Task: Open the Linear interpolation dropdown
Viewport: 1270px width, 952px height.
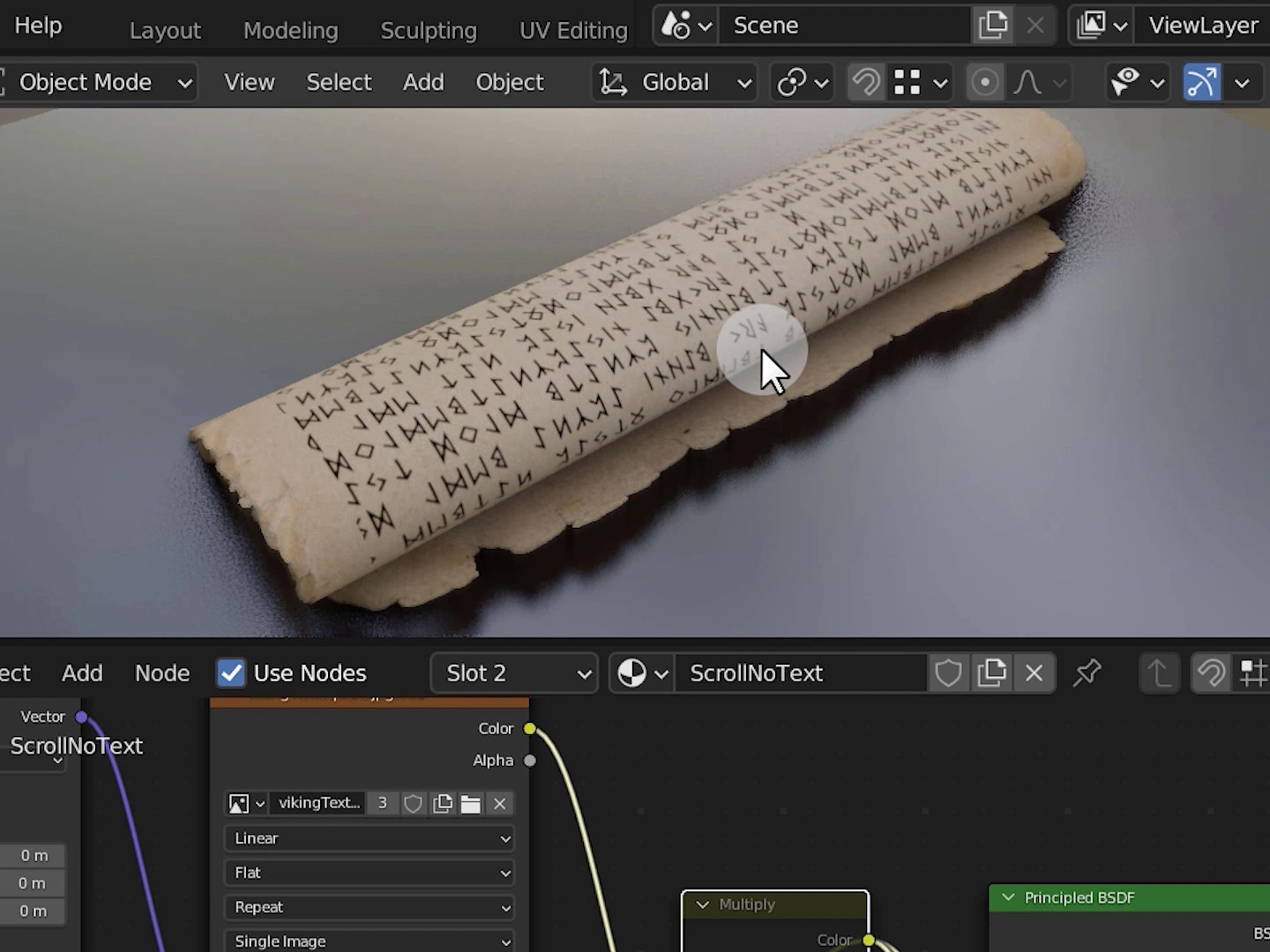Action: point(370,838)
